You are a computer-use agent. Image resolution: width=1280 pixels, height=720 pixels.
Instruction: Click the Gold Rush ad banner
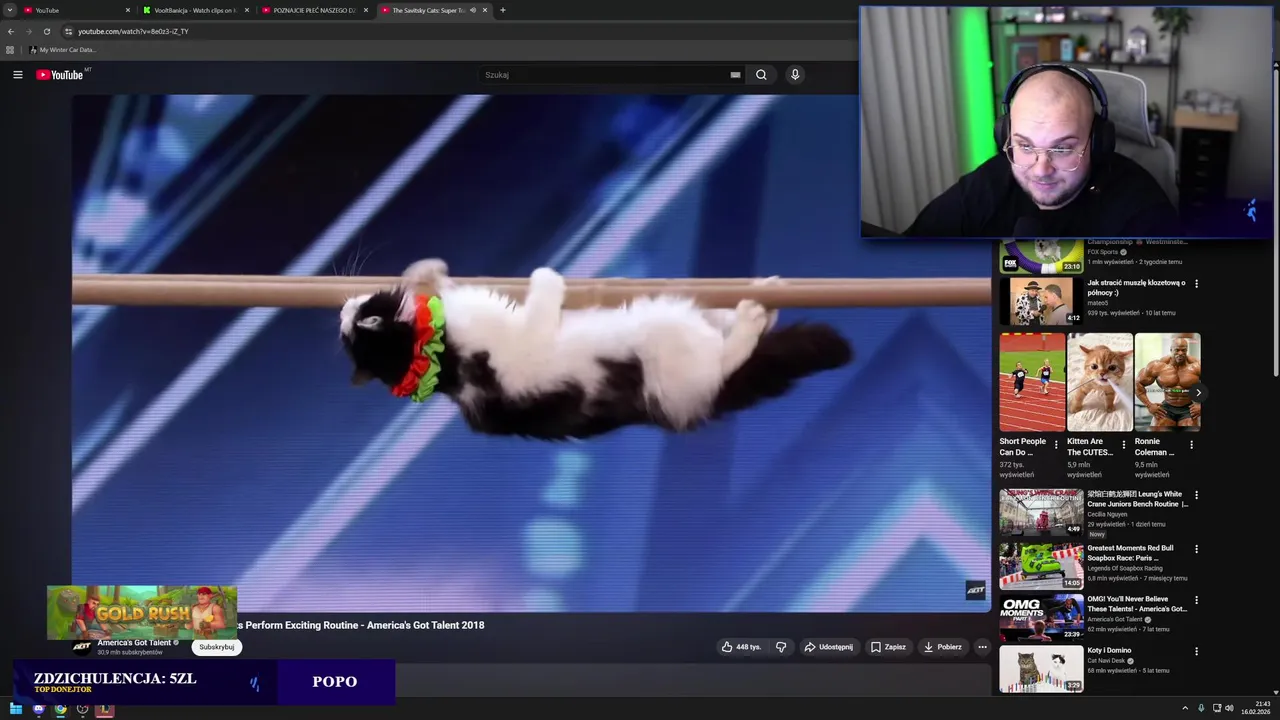tap(142, 612)
